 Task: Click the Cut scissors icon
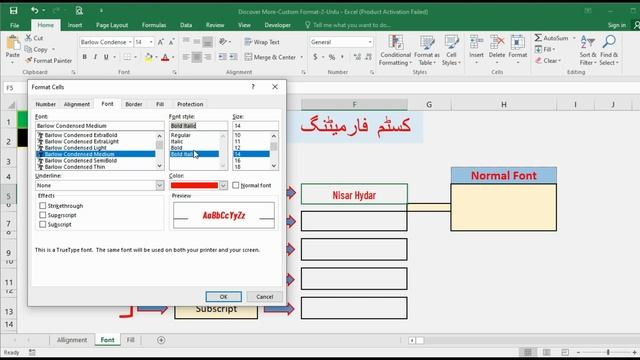click(x=28, y=38)
